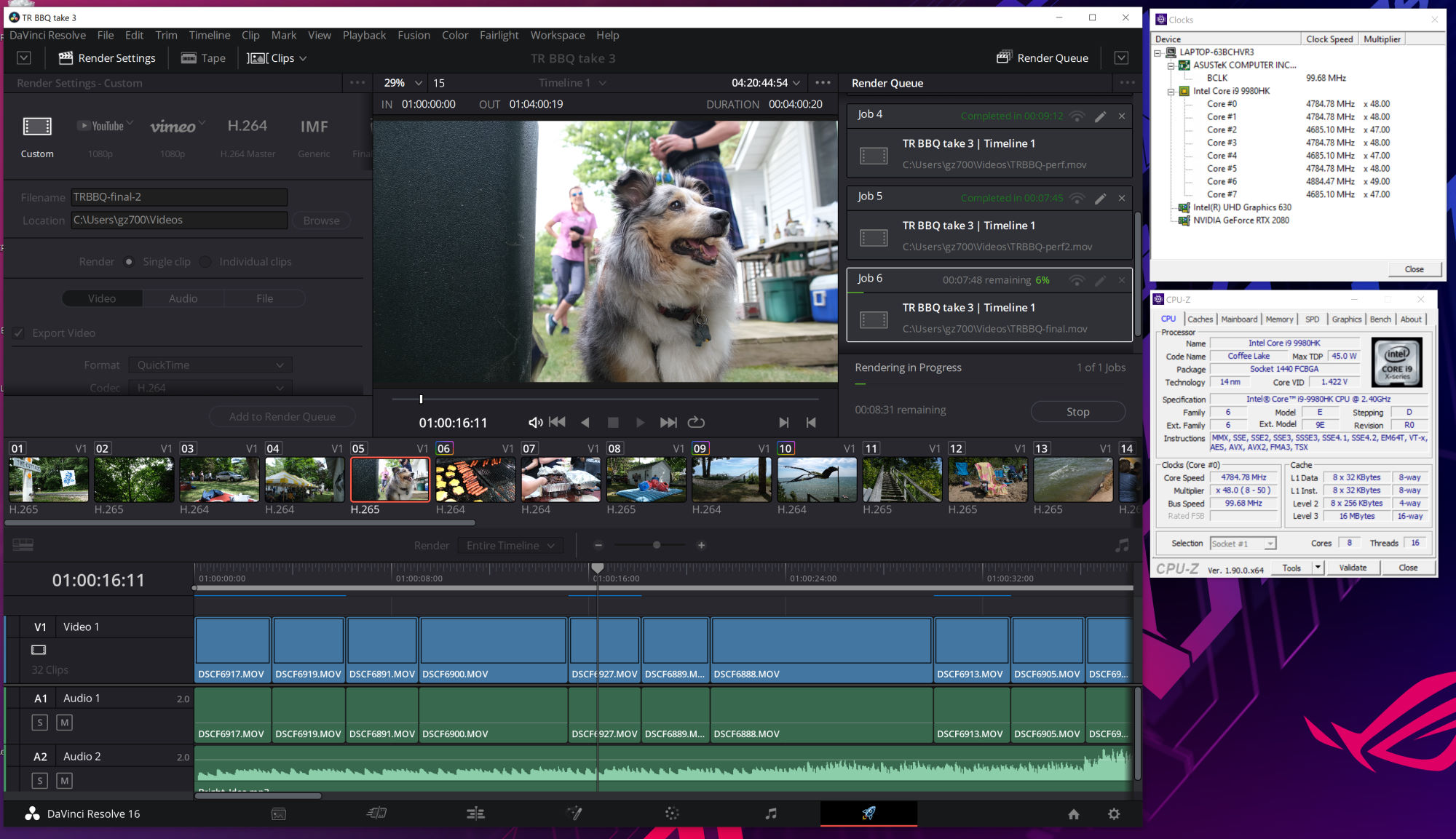Mute the Audio 1 track
The height and width of the screenshot is (839, 1456).
65,723
